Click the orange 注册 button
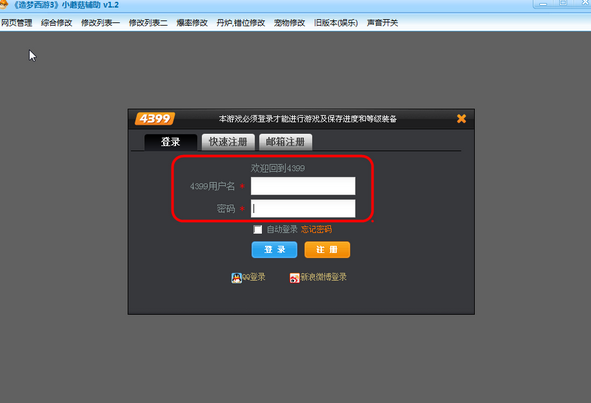 (x=327, y=250)
